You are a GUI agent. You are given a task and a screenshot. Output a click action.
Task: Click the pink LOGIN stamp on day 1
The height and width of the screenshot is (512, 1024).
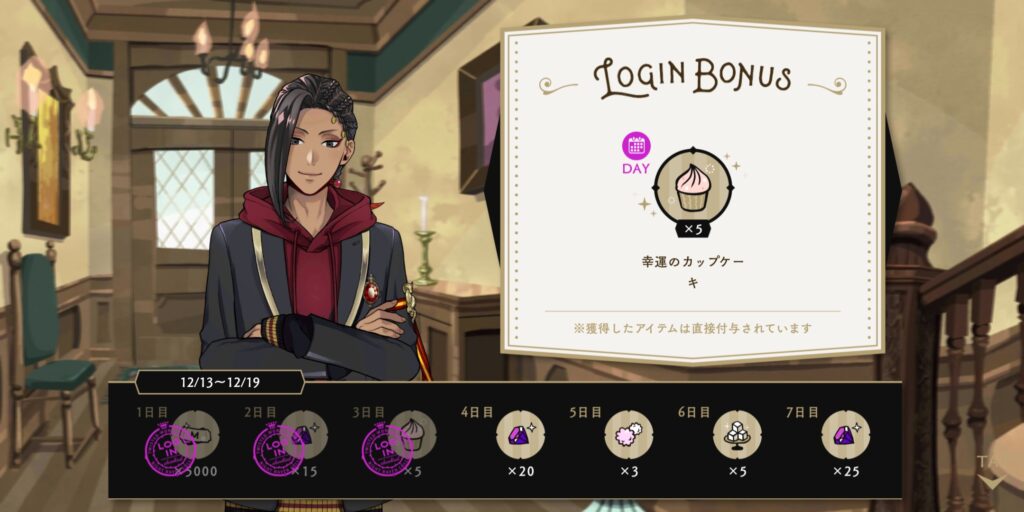(x=170, y=450)
